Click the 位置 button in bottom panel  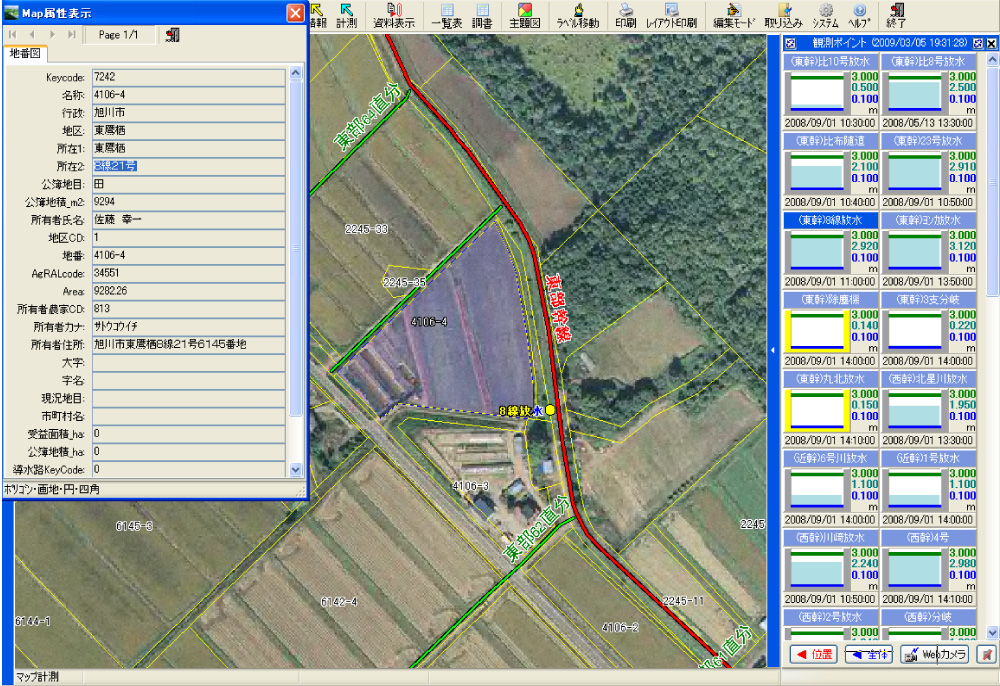pyautogui.click(x=813, y=654)
